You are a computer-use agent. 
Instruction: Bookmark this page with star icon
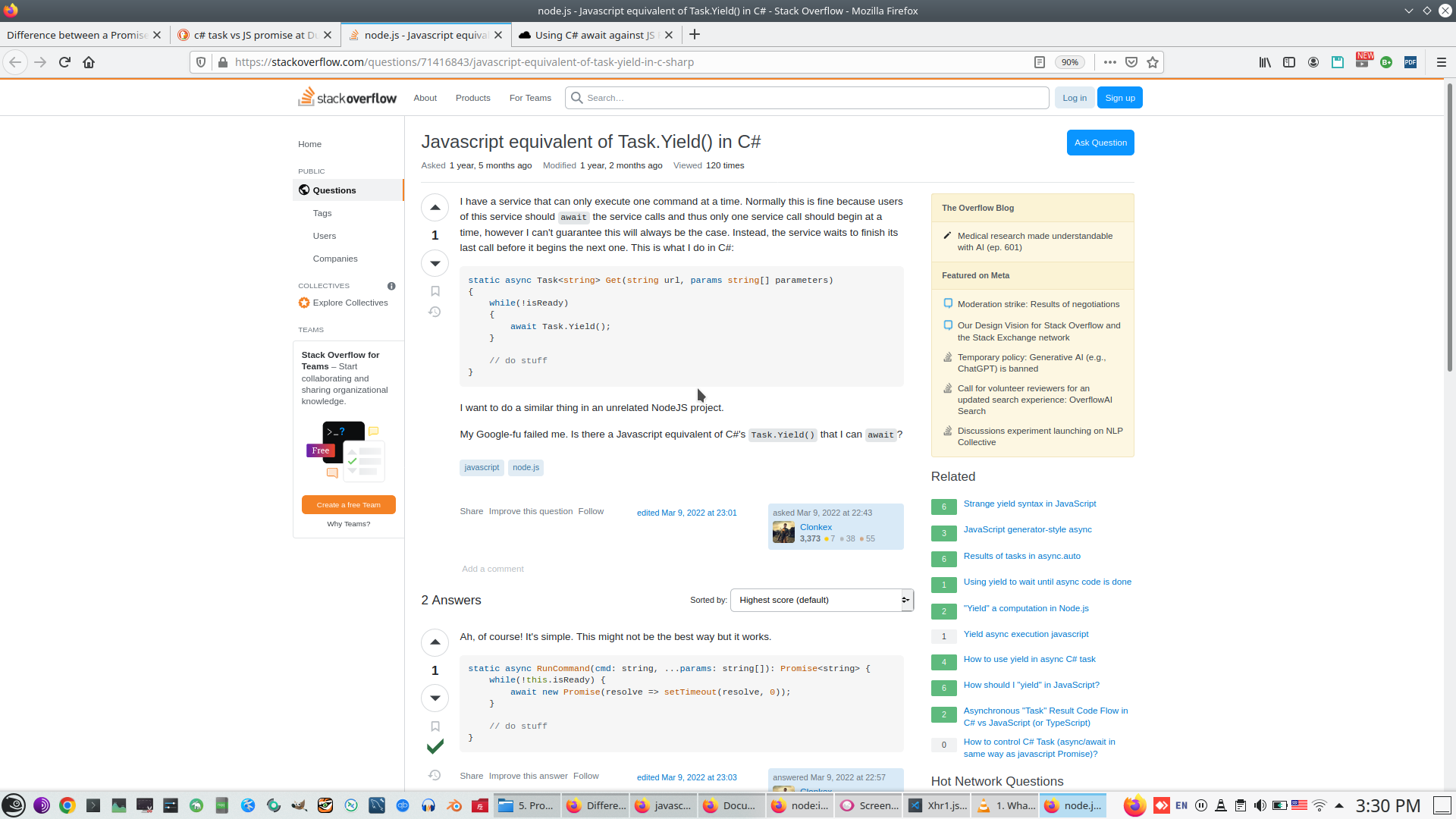pyautogui.click(x=1153, y=62)
